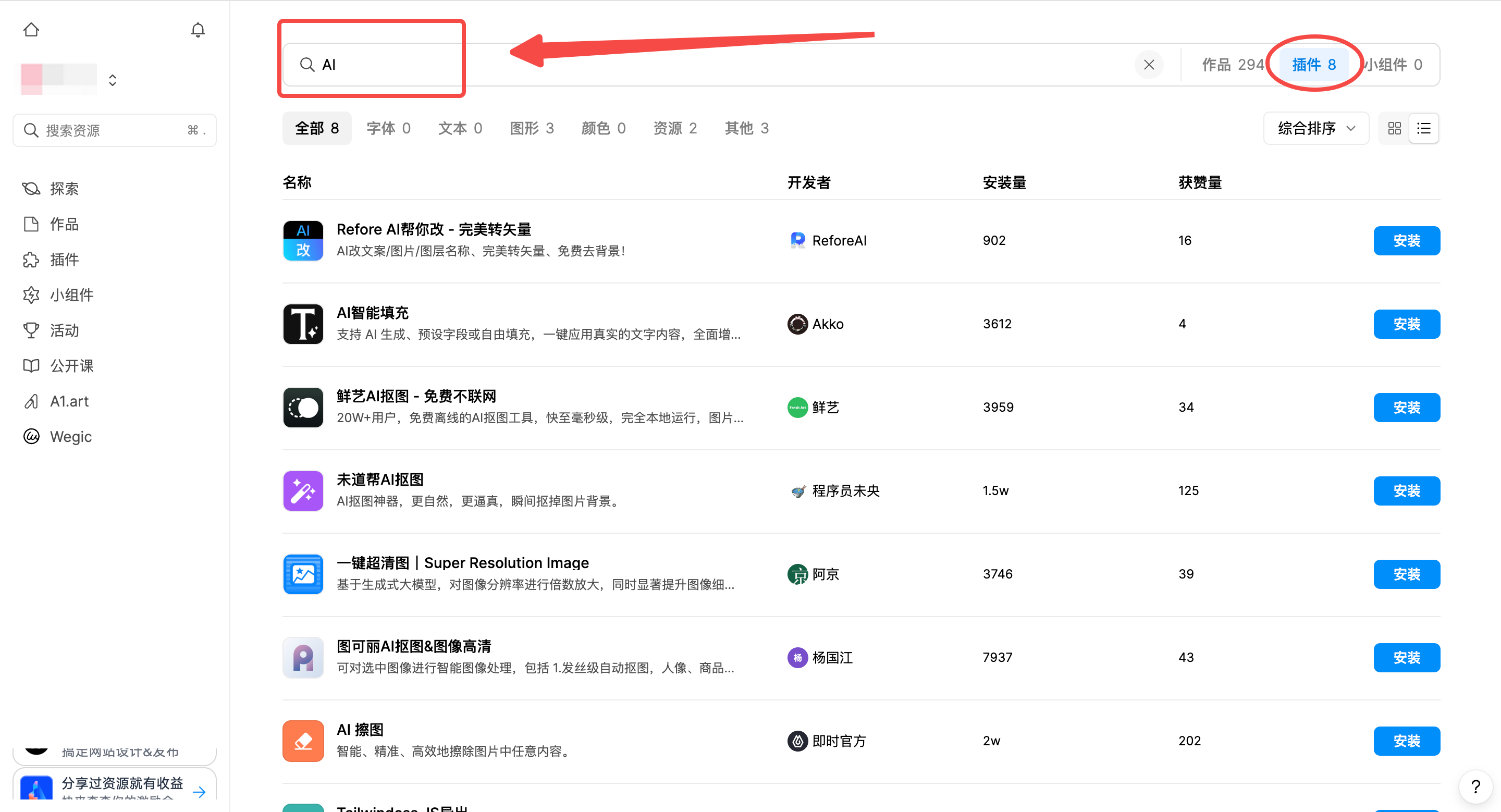Open the 作品 section in the sidebar
1501x812 pixels.
click(x=63, y=224)
